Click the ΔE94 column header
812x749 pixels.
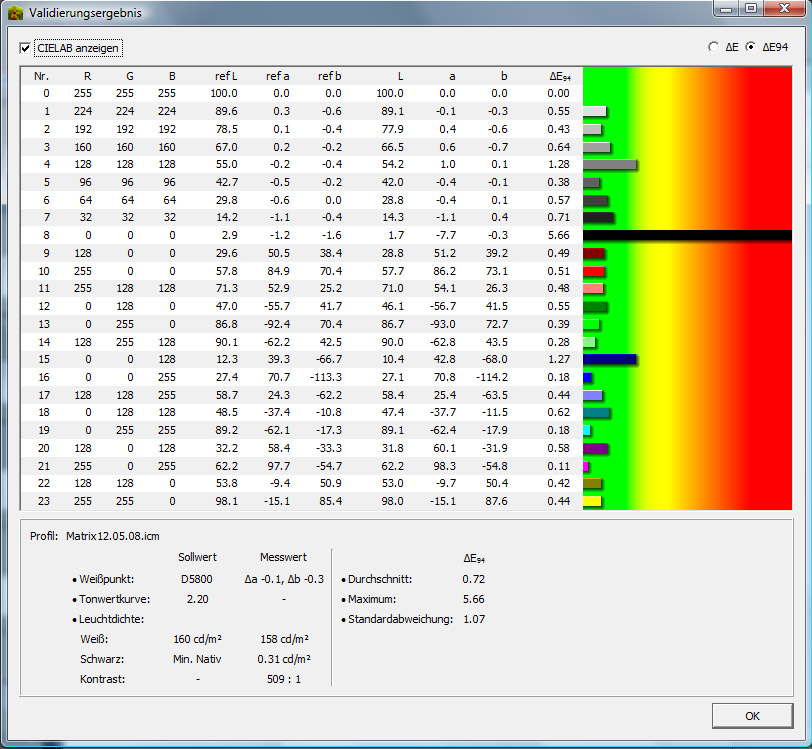(560, 76)
